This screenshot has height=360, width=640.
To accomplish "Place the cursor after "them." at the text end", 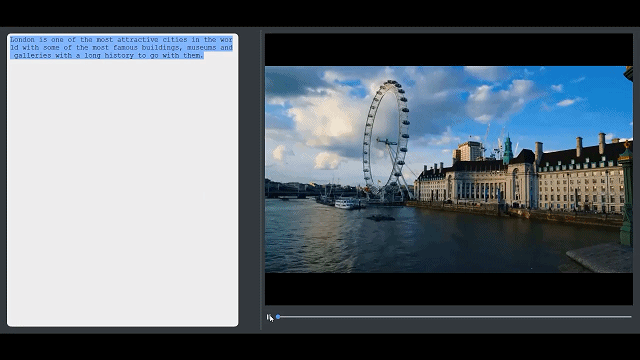I will [x=204, y=56].
